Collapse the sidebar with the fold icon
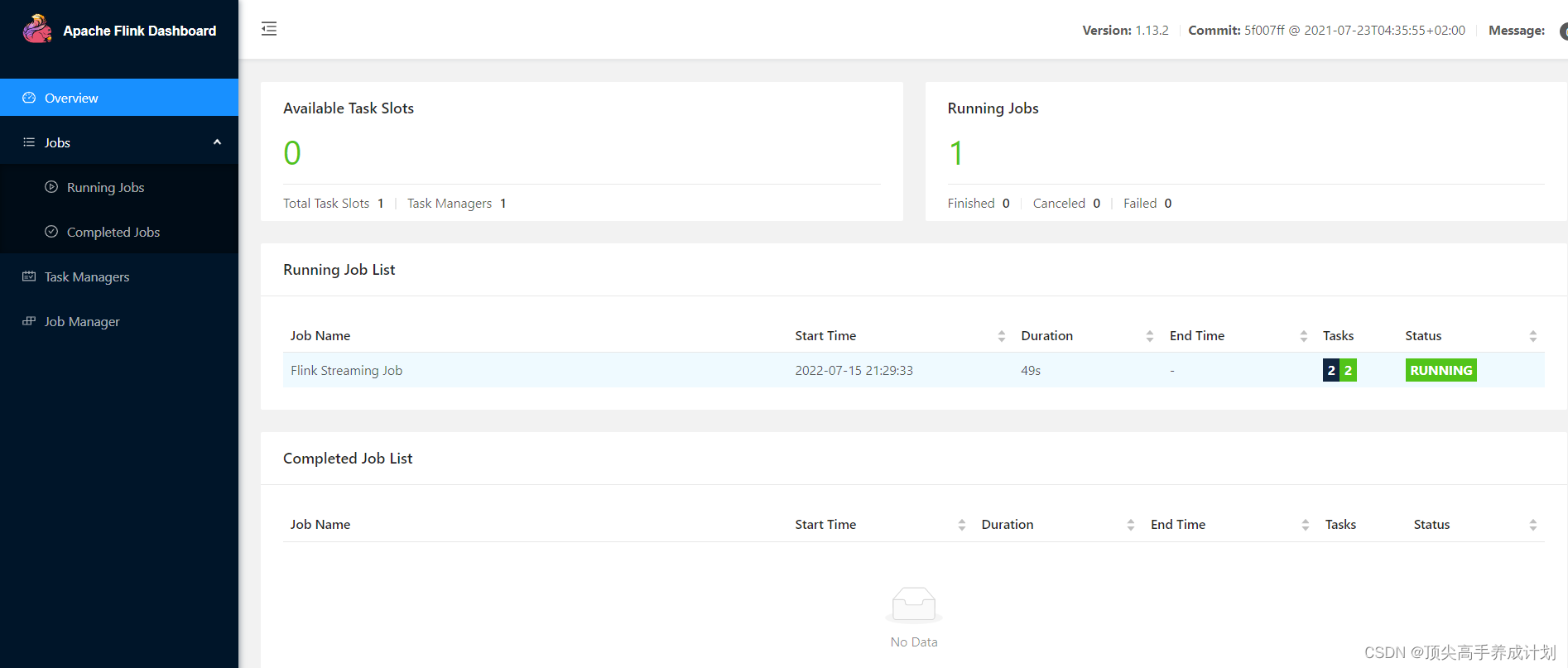This screenshot has height=668, width=1568. point(269,30)
